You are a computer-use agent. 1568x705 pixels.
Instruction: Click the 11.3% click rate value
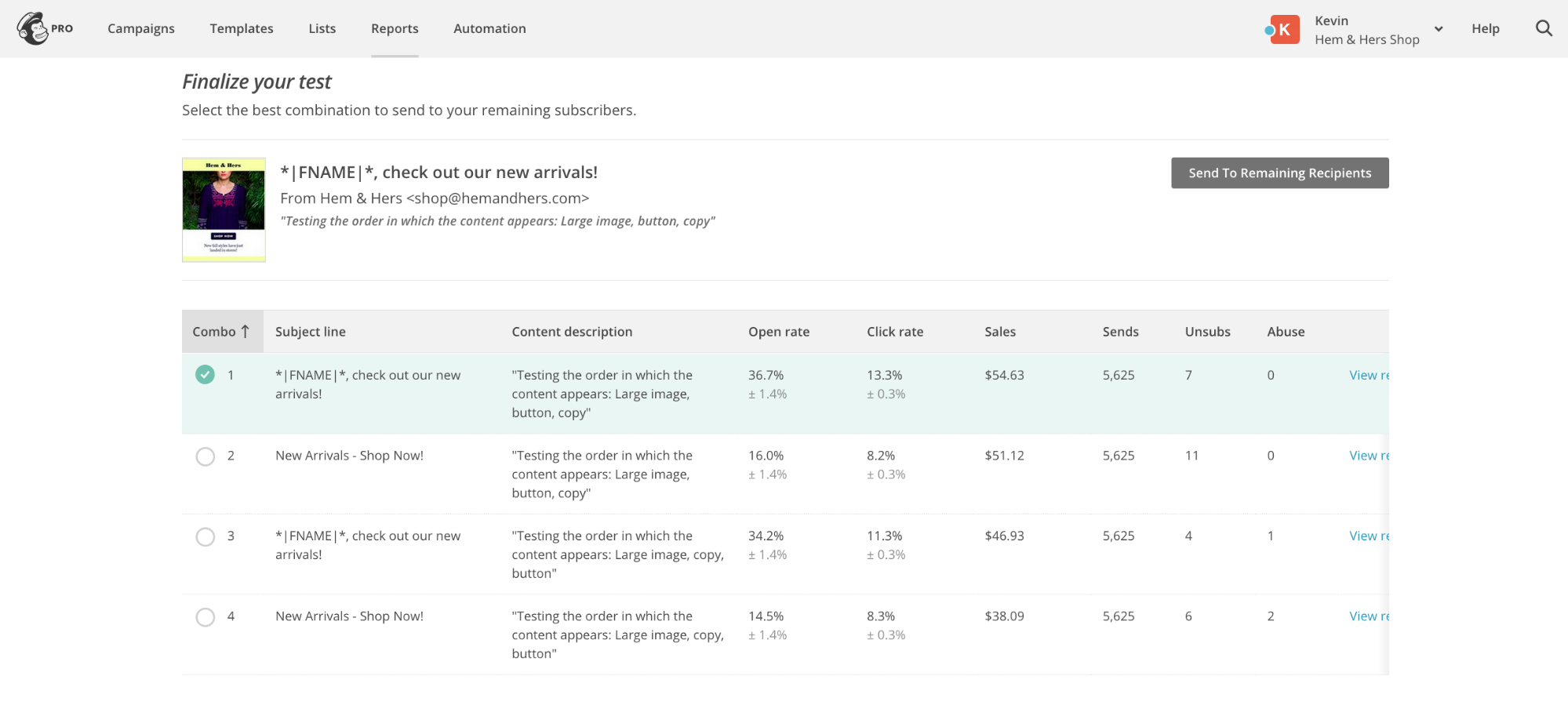click(884, 536)
